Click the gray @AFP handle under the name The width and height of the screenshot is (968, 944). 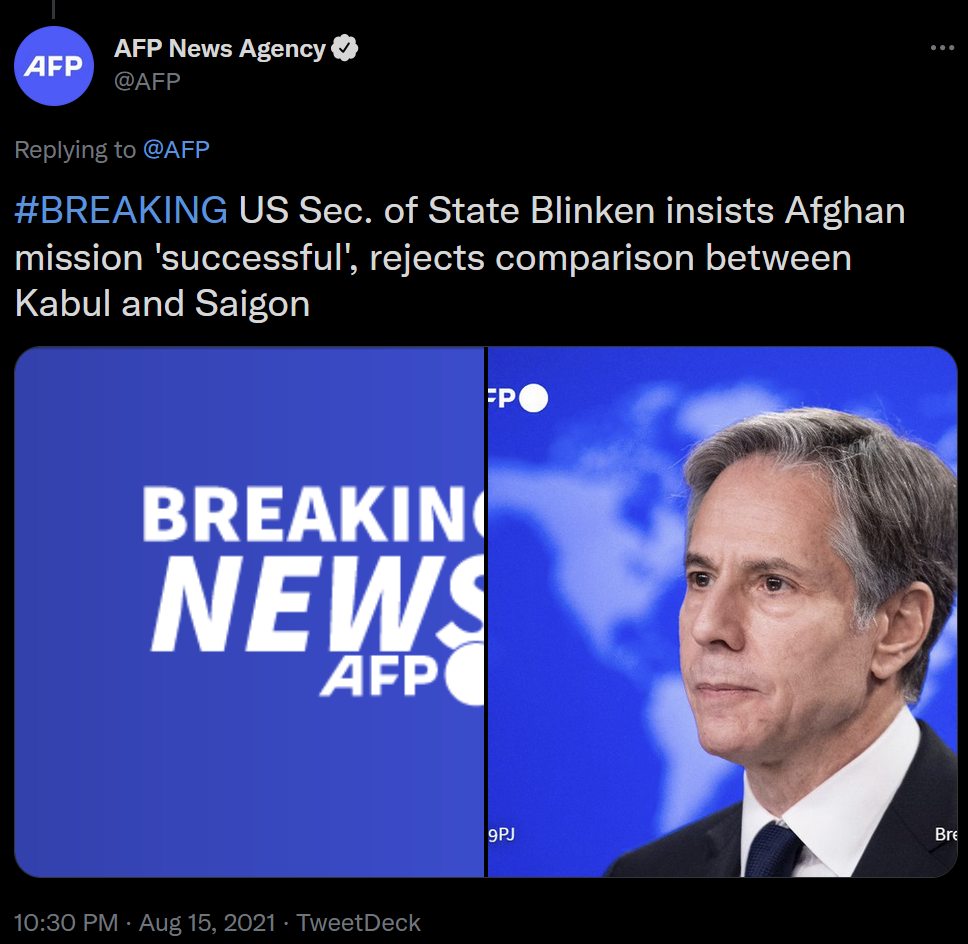click(x=148, y=81)
